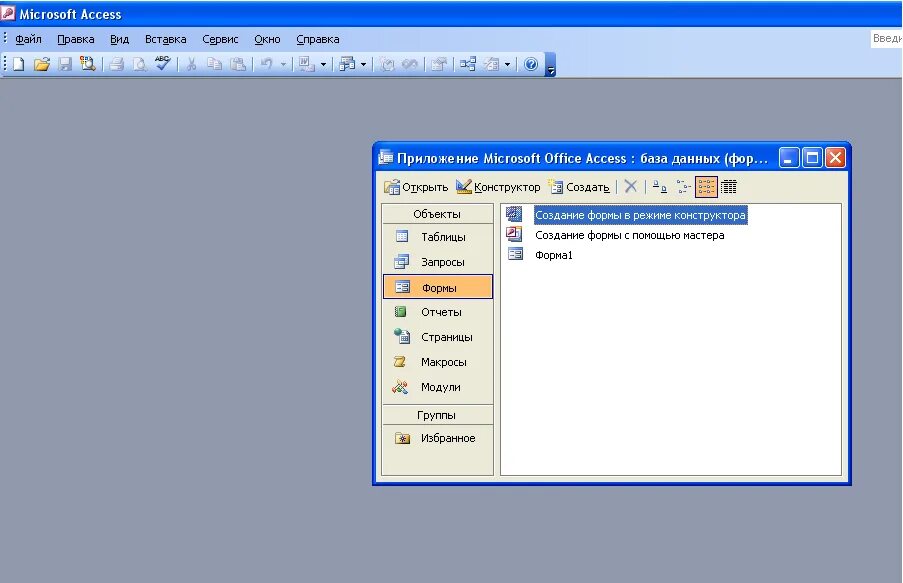Select Страницы in objects pane
Screen dimensions: 903x583
coord(438,337)
